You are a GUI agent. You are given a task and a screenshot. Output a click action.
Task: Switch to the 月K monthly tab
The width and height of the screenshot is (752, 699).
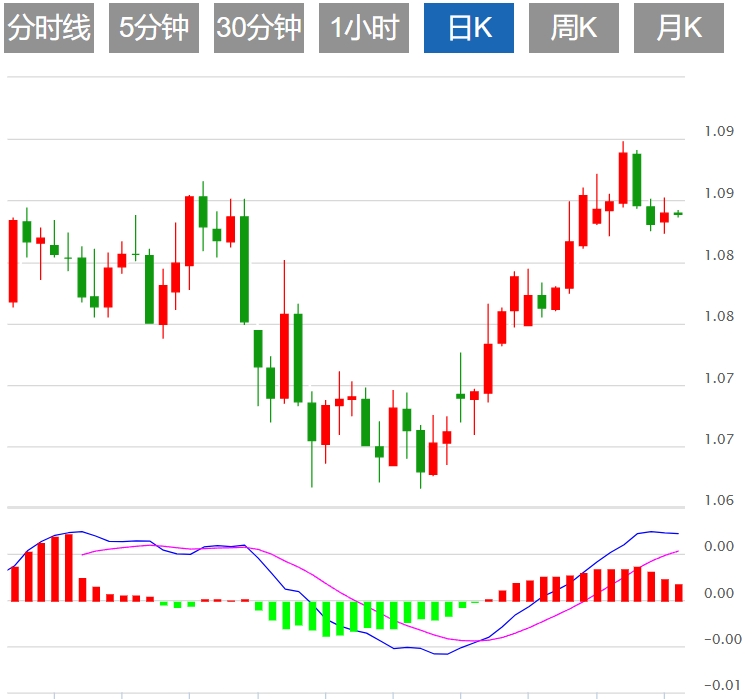(679, 28)
